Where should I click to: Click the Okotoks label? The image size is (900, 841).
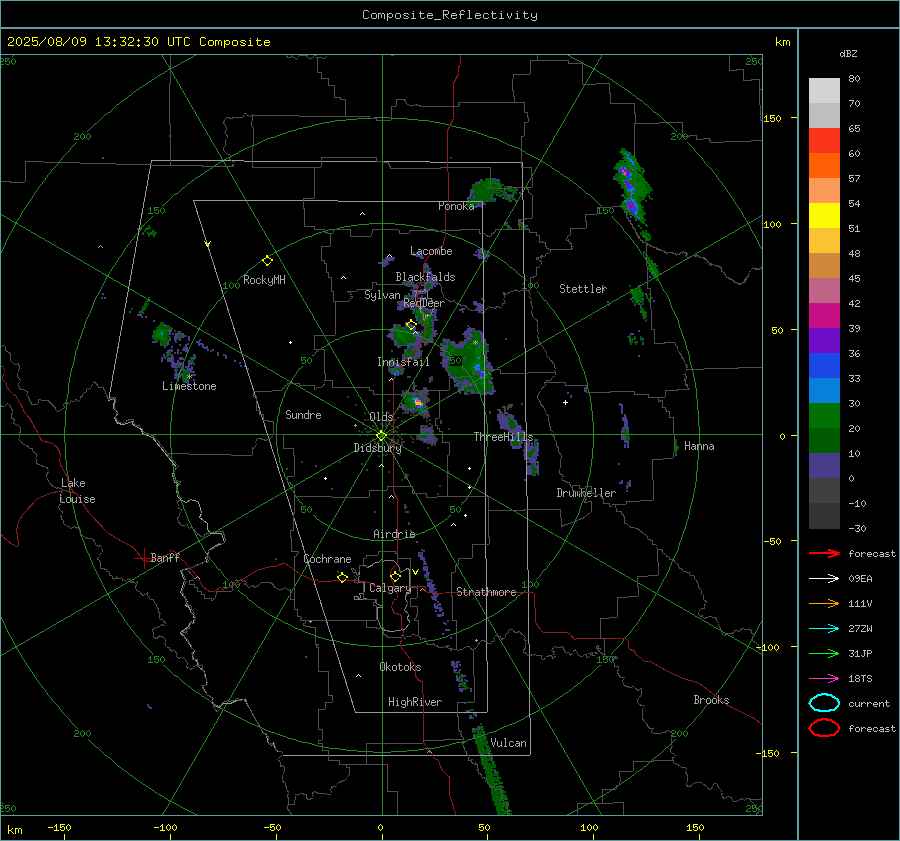click(x=400, y=667)
